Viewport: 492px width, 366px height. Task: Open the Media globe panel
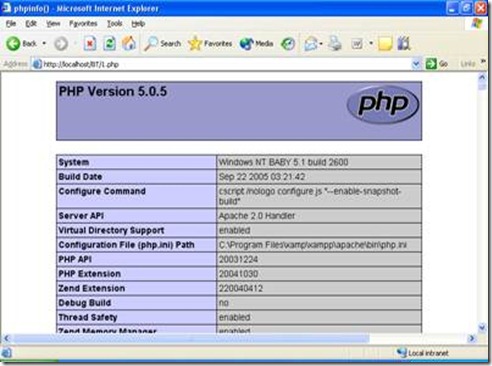(x=256, y=43)
